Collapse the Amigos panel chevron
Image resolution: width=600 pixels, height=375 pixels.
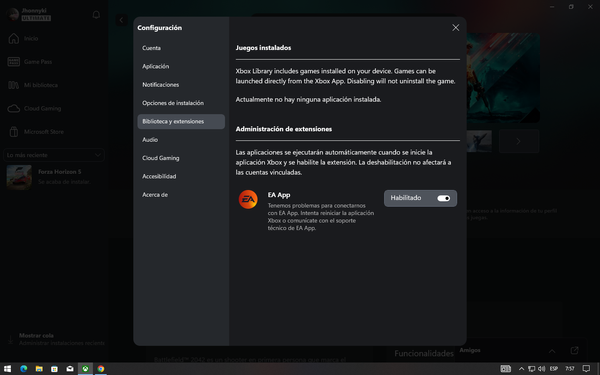tap(552, 351)
